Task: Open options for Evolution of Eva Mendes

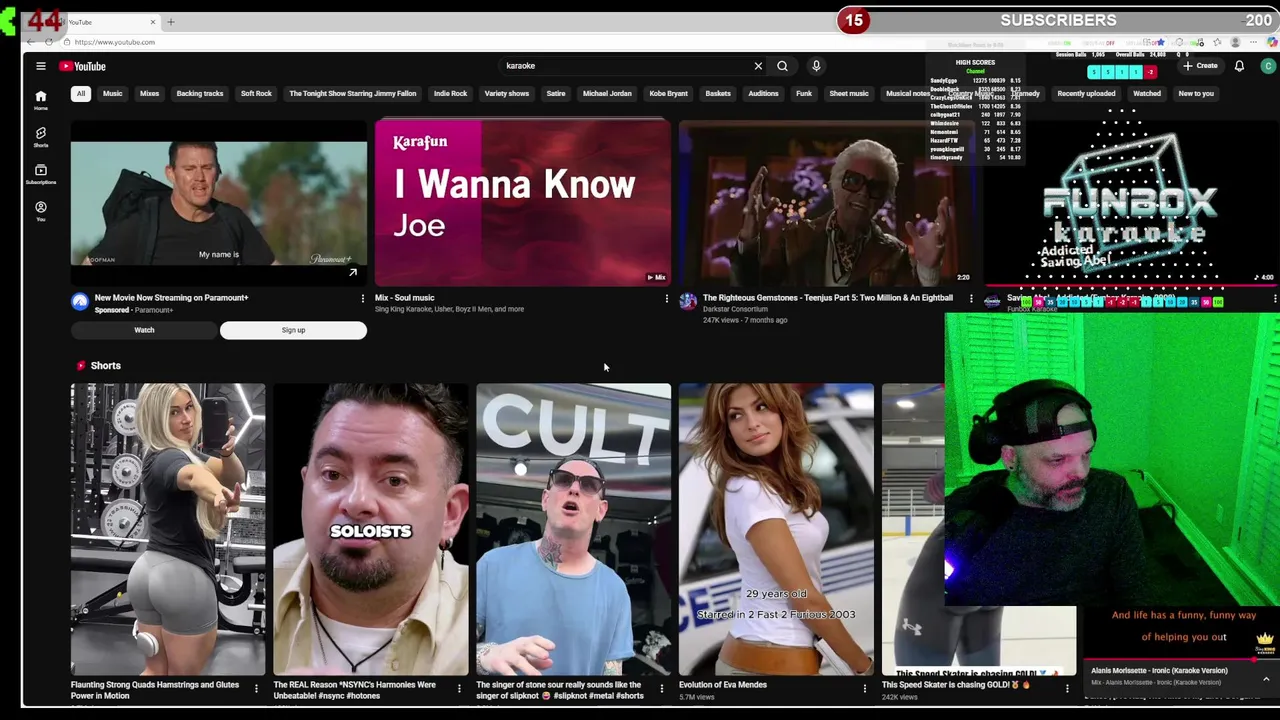Action: coord(865,688)
